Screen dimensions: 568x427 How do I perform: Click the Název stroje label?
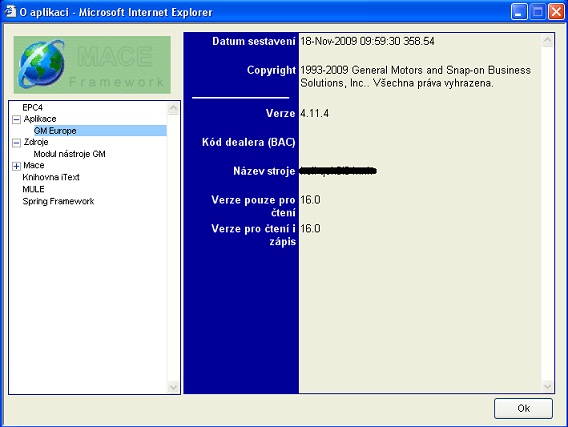[x=264, y=171]
